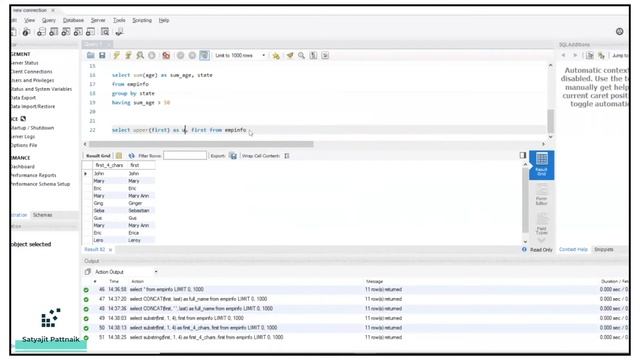Switch to the Context Help tab
This screenshot has height=360, width=640.
click(x=573, y=249)
